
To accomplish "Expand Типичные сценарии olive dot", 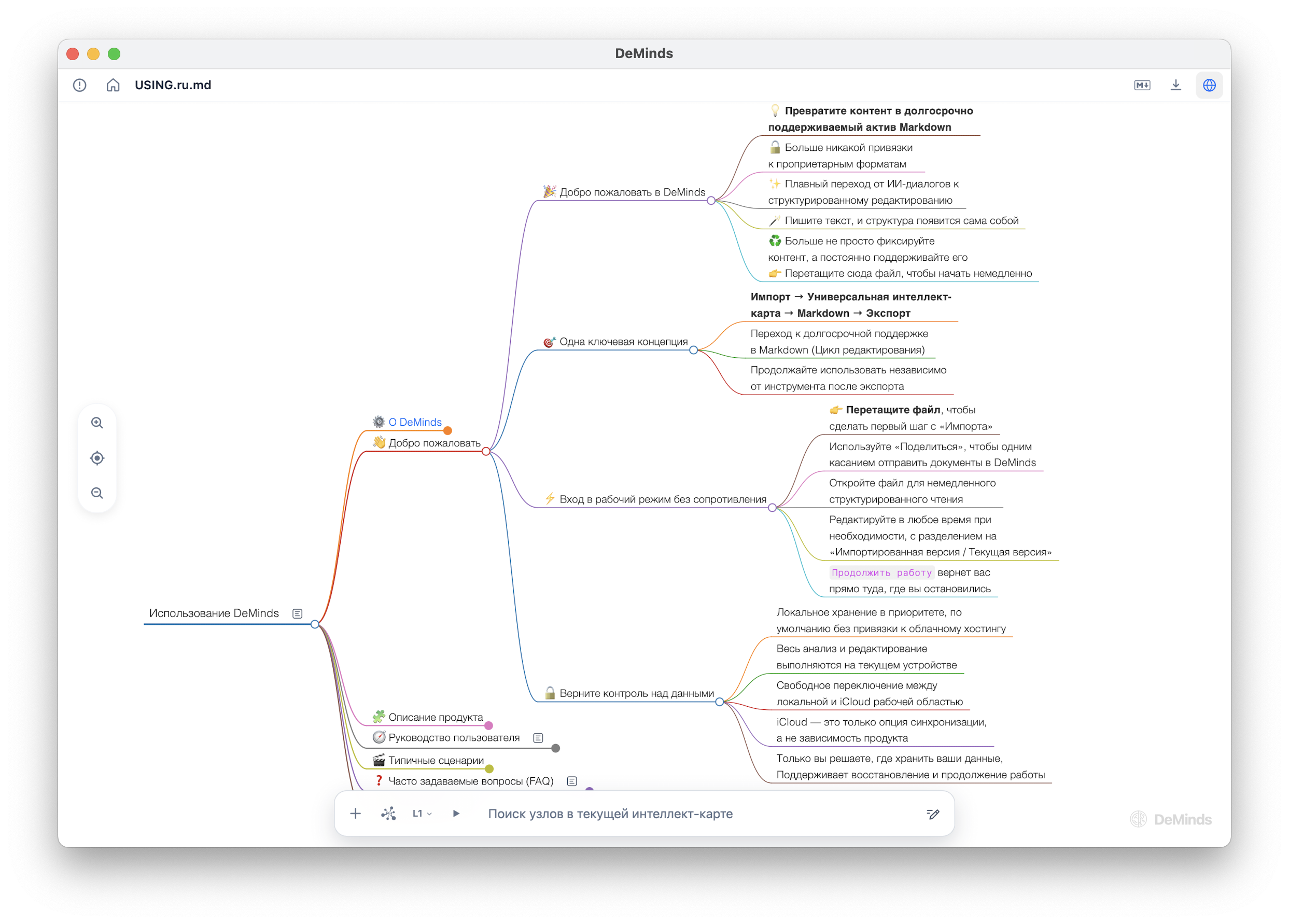I will click(x=489, y=769).
